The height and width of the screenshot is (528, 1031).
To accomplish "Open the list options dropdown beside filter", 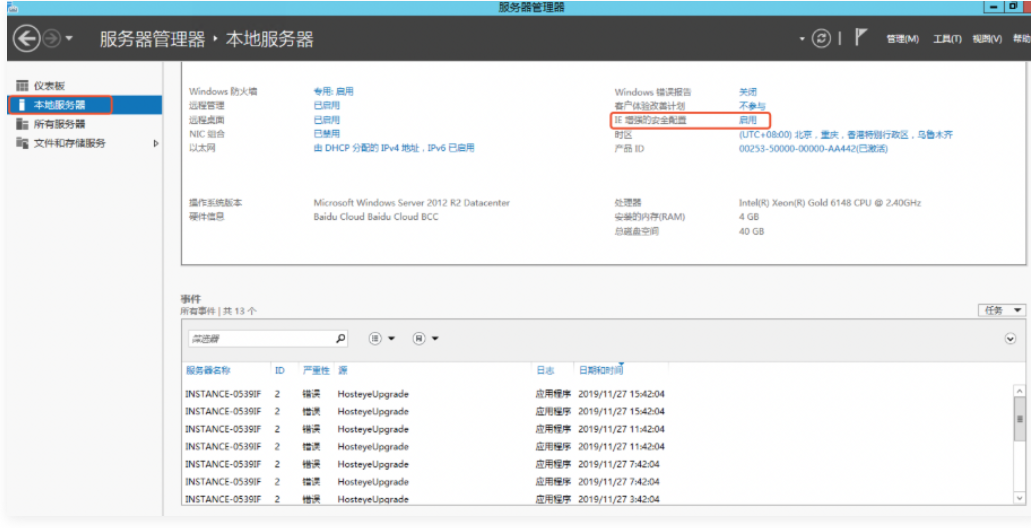I will point(380,339).
